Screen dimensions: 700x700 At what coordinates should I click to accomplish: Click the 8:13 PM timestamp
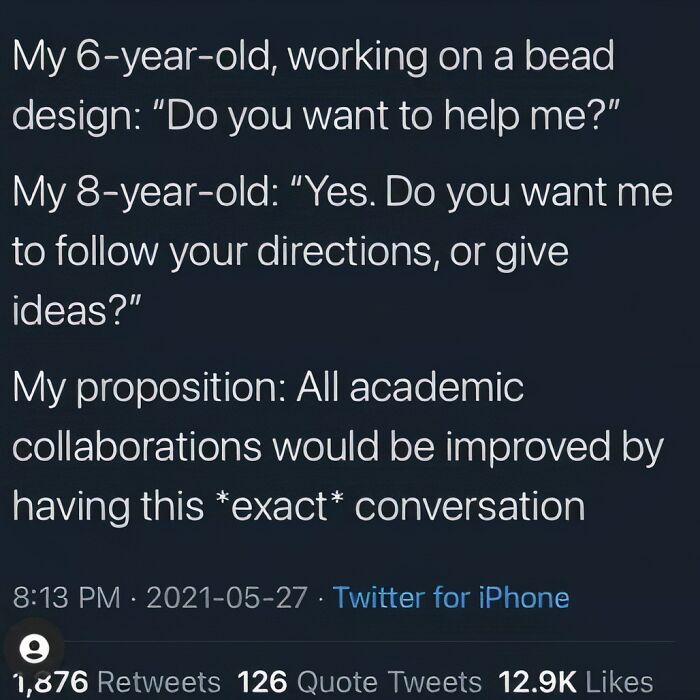(67, 597)
